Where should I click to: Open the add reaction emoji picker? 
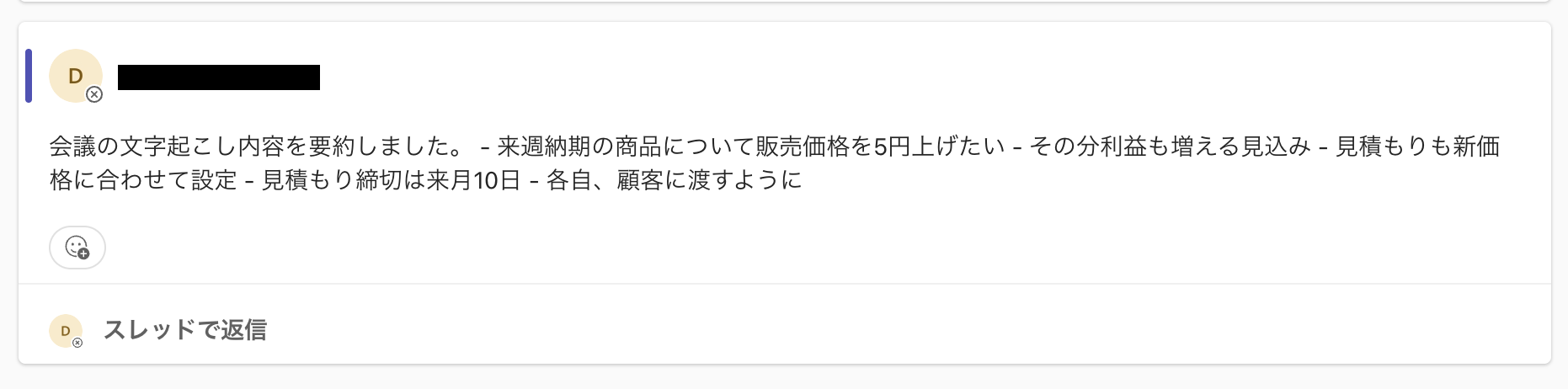[x=77, y=248]
